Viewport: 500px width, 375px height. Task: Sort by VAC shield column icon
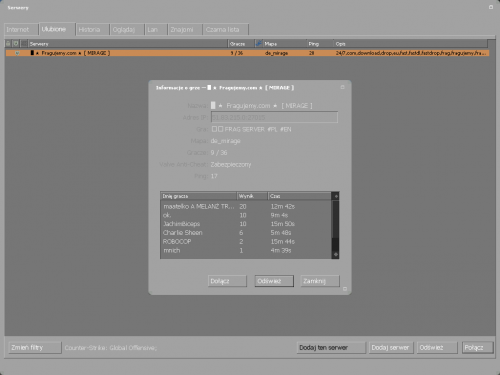pyautogui.click(x=16, y=44)
